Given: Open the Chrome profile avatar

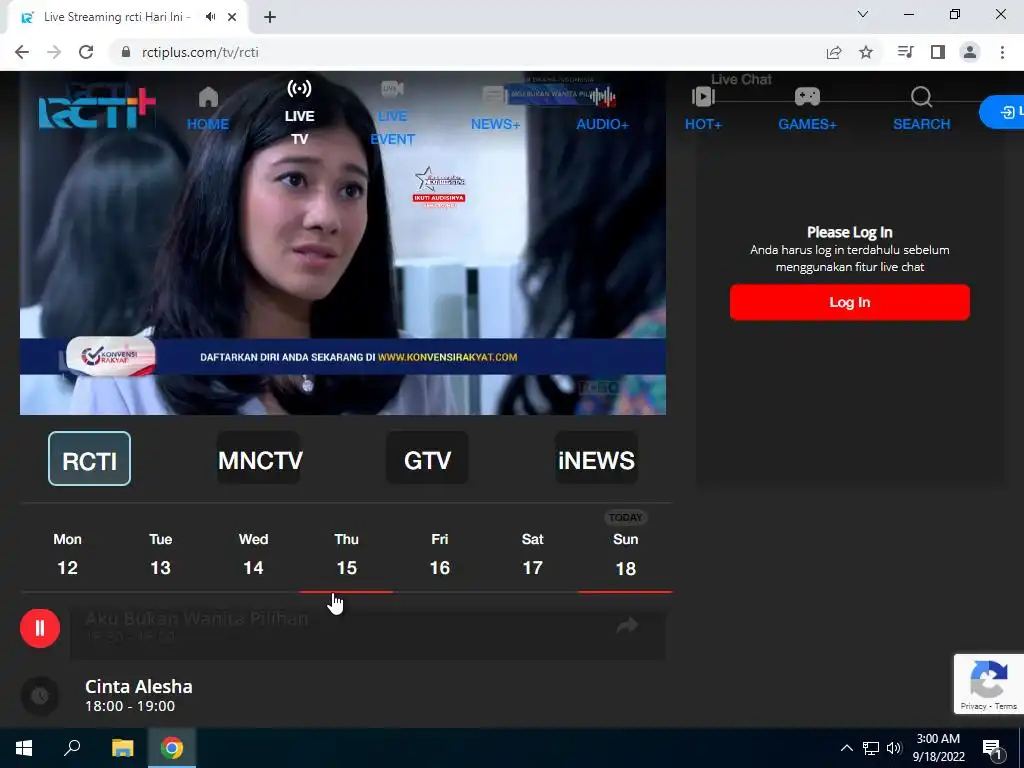Looking at the screenshot, I should coord(970,52).
